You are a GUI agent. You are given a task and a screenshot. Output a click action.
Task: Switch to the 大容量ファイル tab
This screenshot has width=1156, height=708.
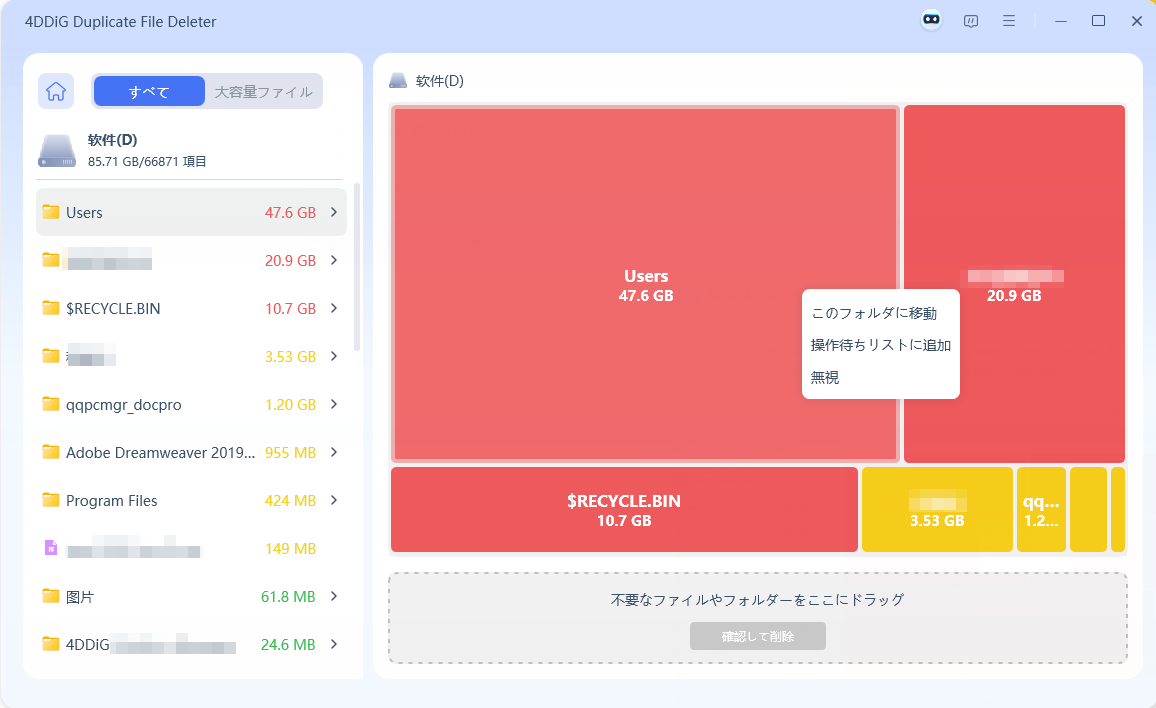click(263, 91)
